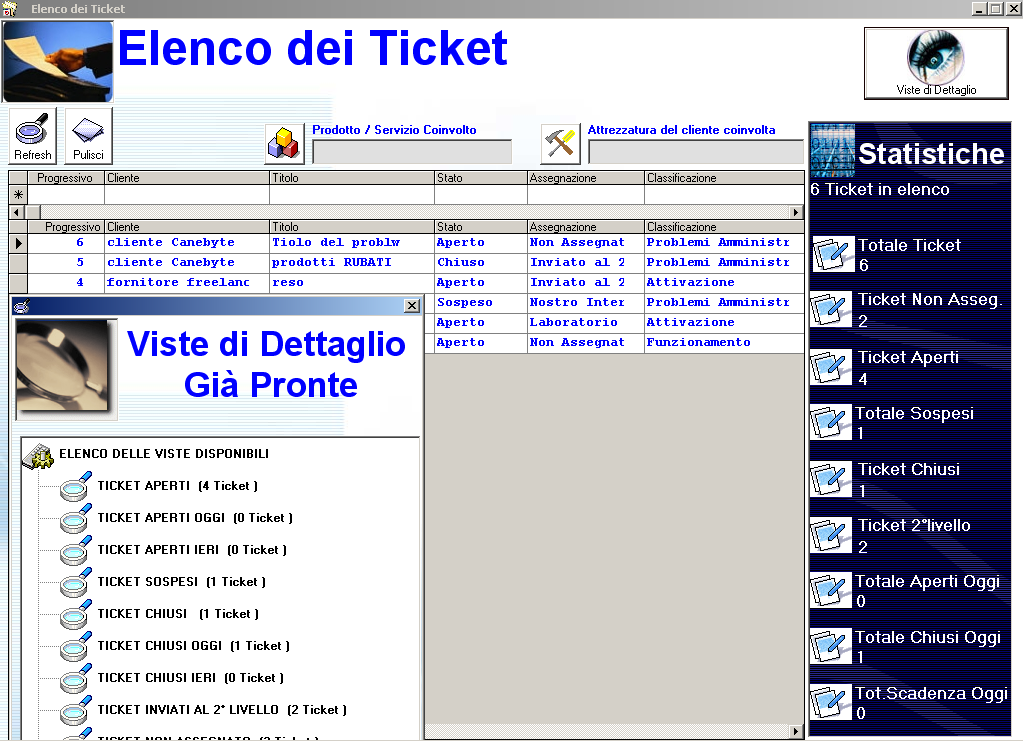1023x741 pixels.
Task: Click the Ticket Aperti statistics icon
Action: tap(832, 367)
